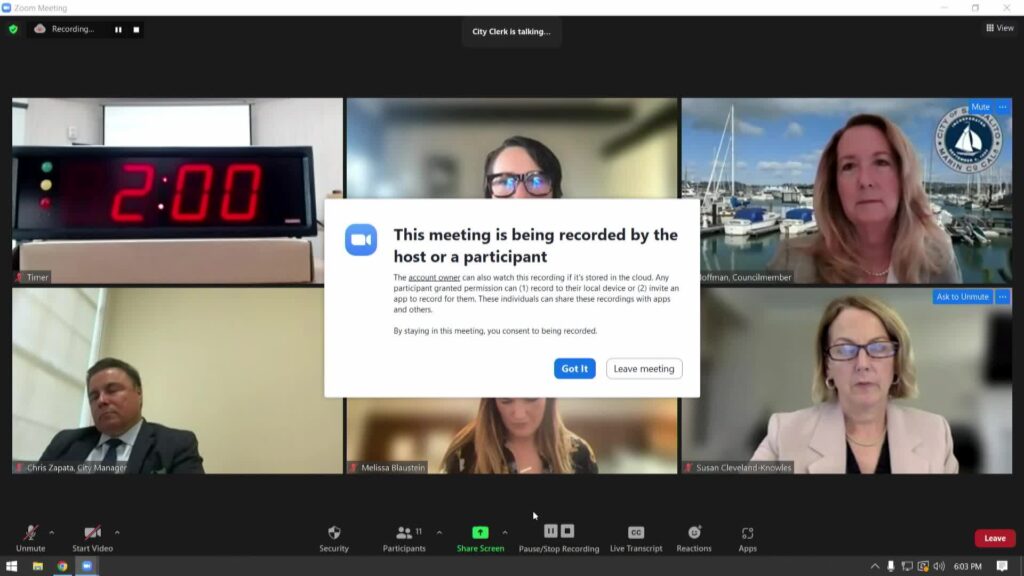This screenshot has width=1024, height=576.
Task: Click the red Leave button
Action: pos(994,538)
